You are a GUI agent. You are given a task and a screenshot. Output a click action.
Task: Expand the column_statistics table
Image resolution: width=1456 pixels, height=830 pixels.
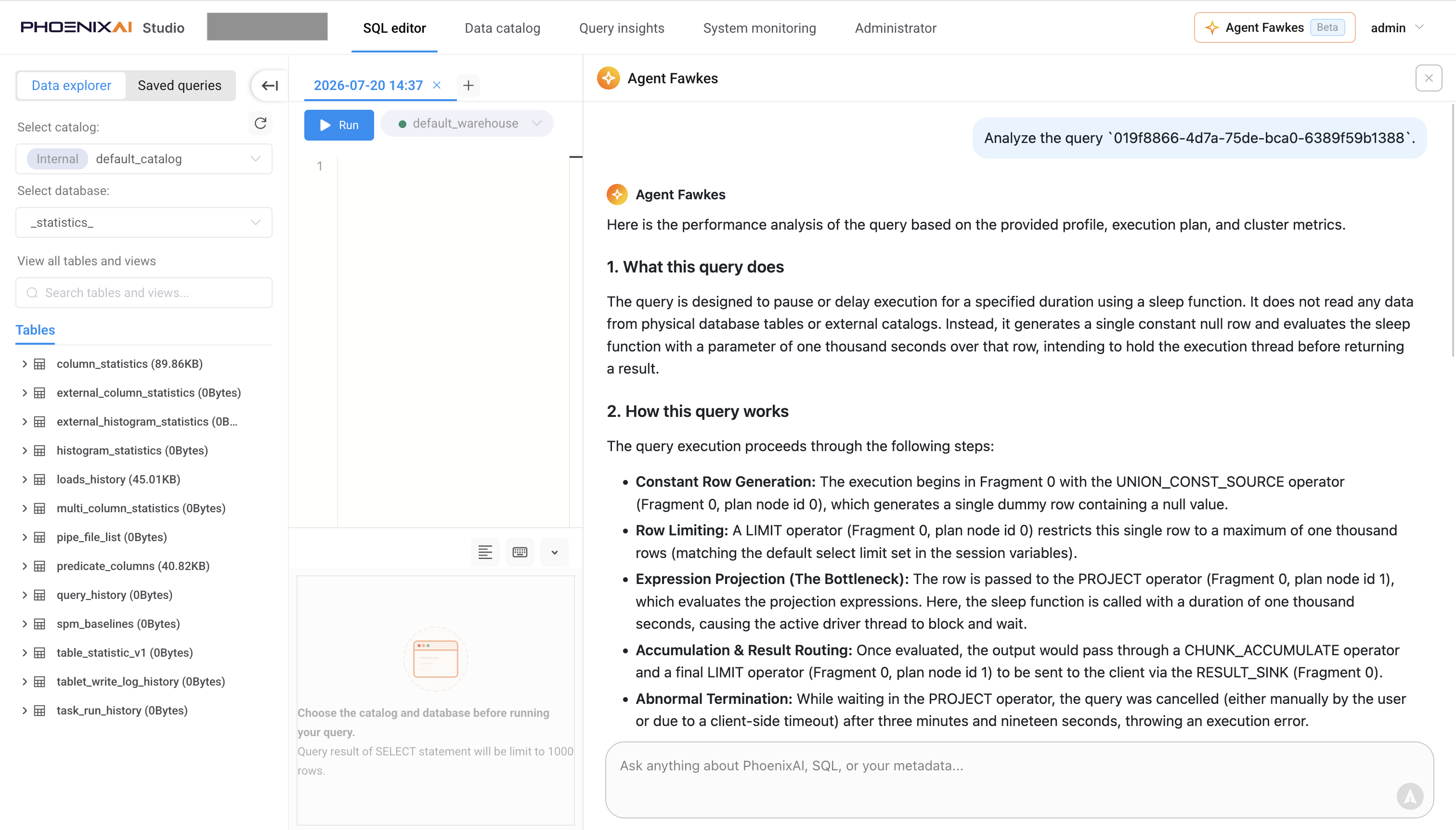25,363
